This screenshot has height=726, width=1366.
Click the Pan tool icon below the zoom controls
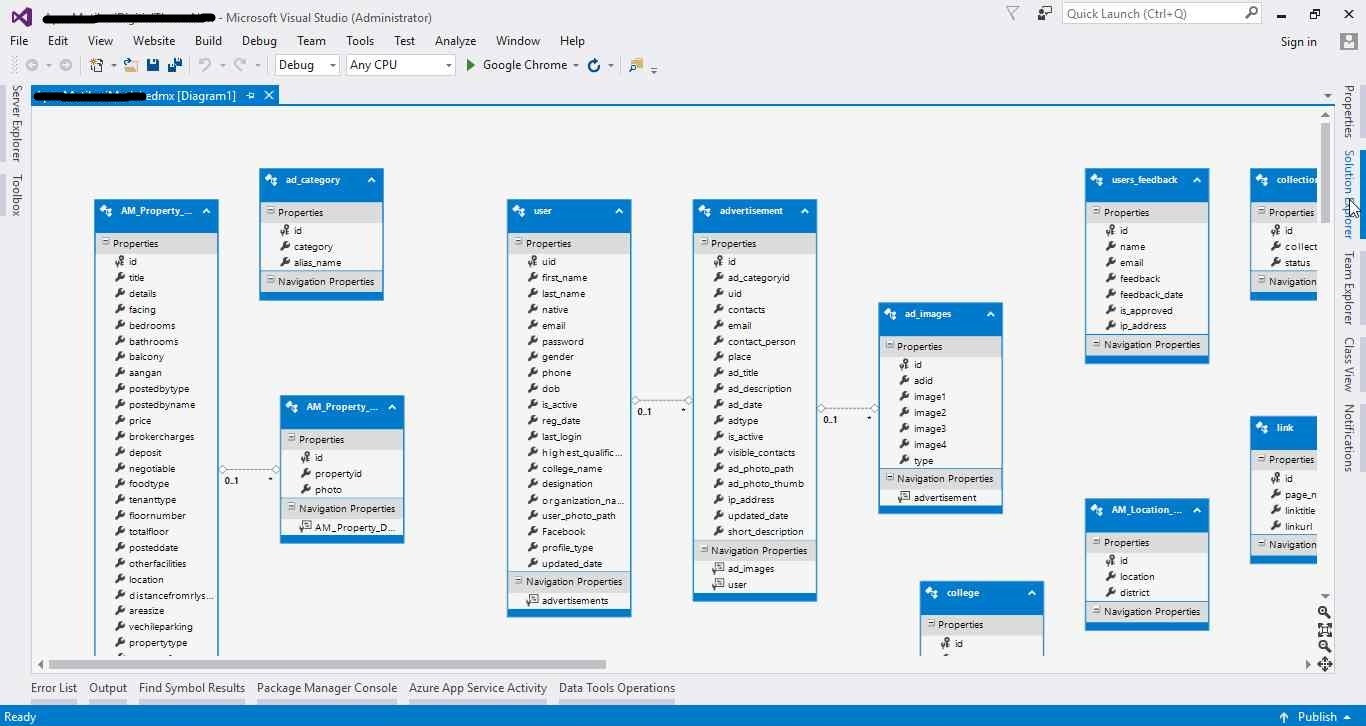coord(1326,663)
